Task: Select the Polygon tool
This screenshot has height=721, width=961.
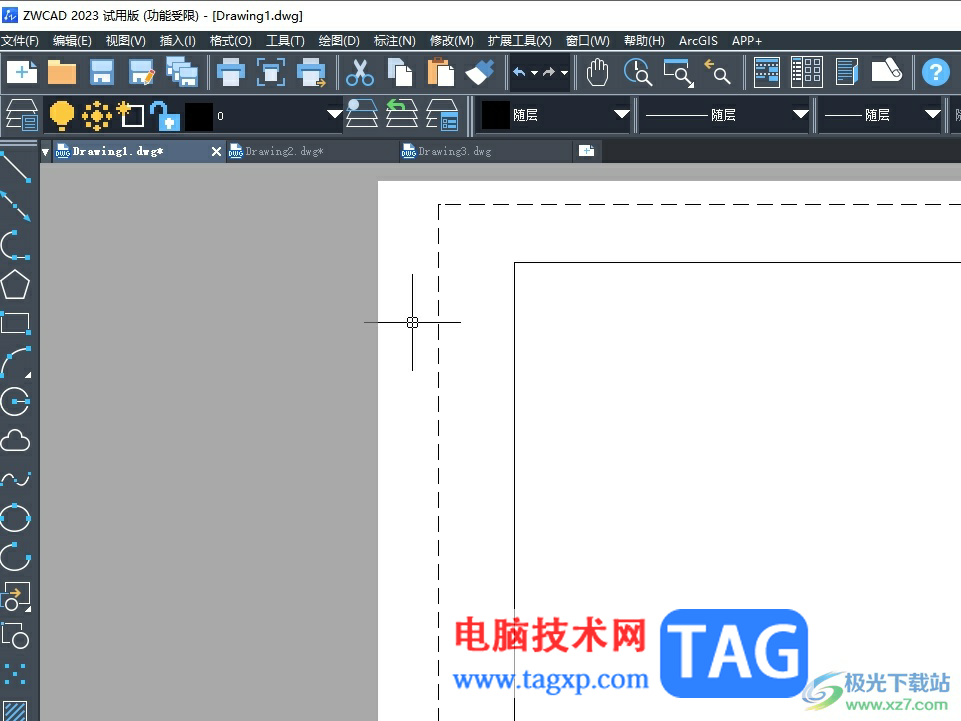Action: (x=16, y=284)
